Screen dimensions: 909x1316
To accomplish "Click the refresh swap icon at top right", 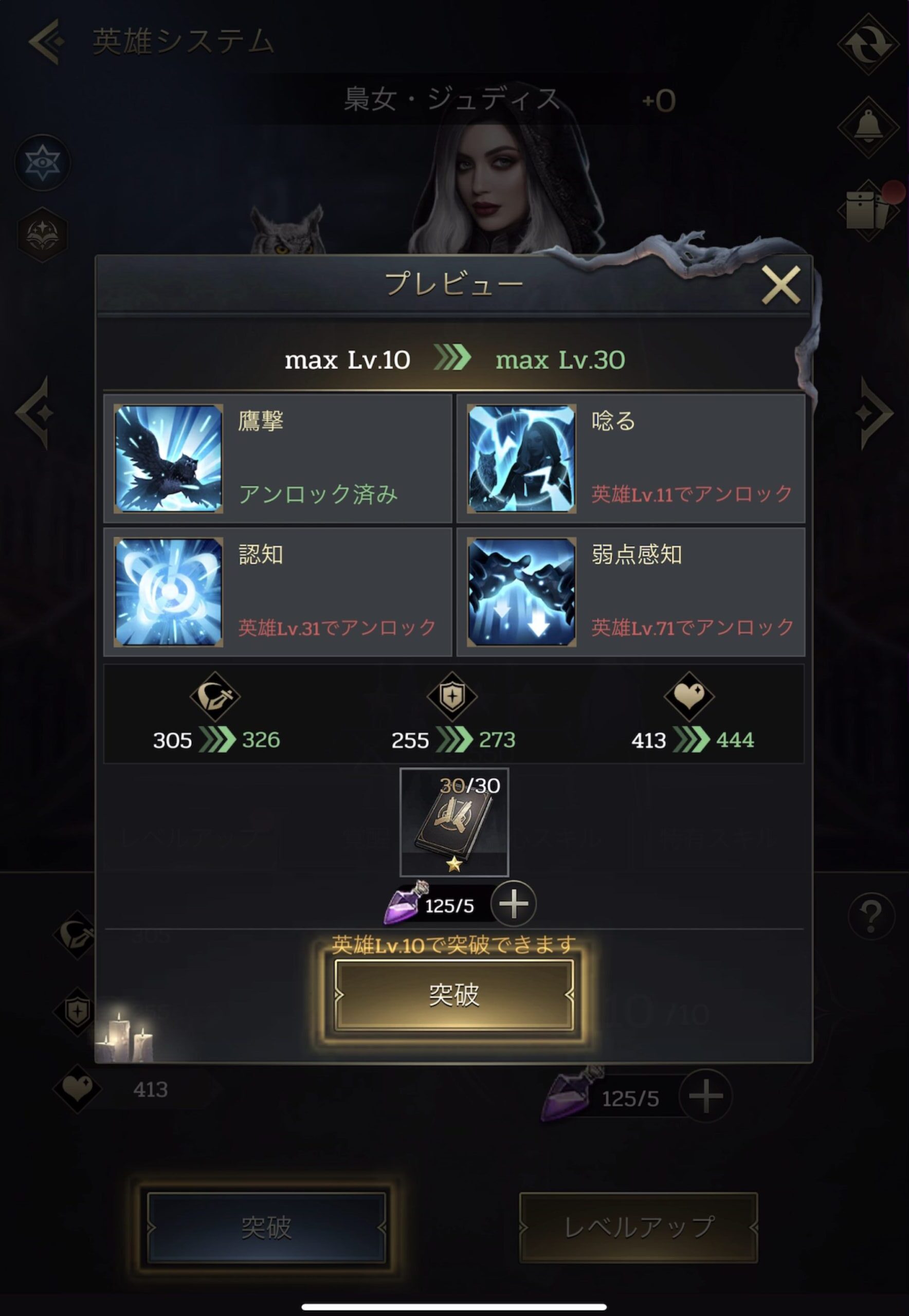I will tap(868, 44).
